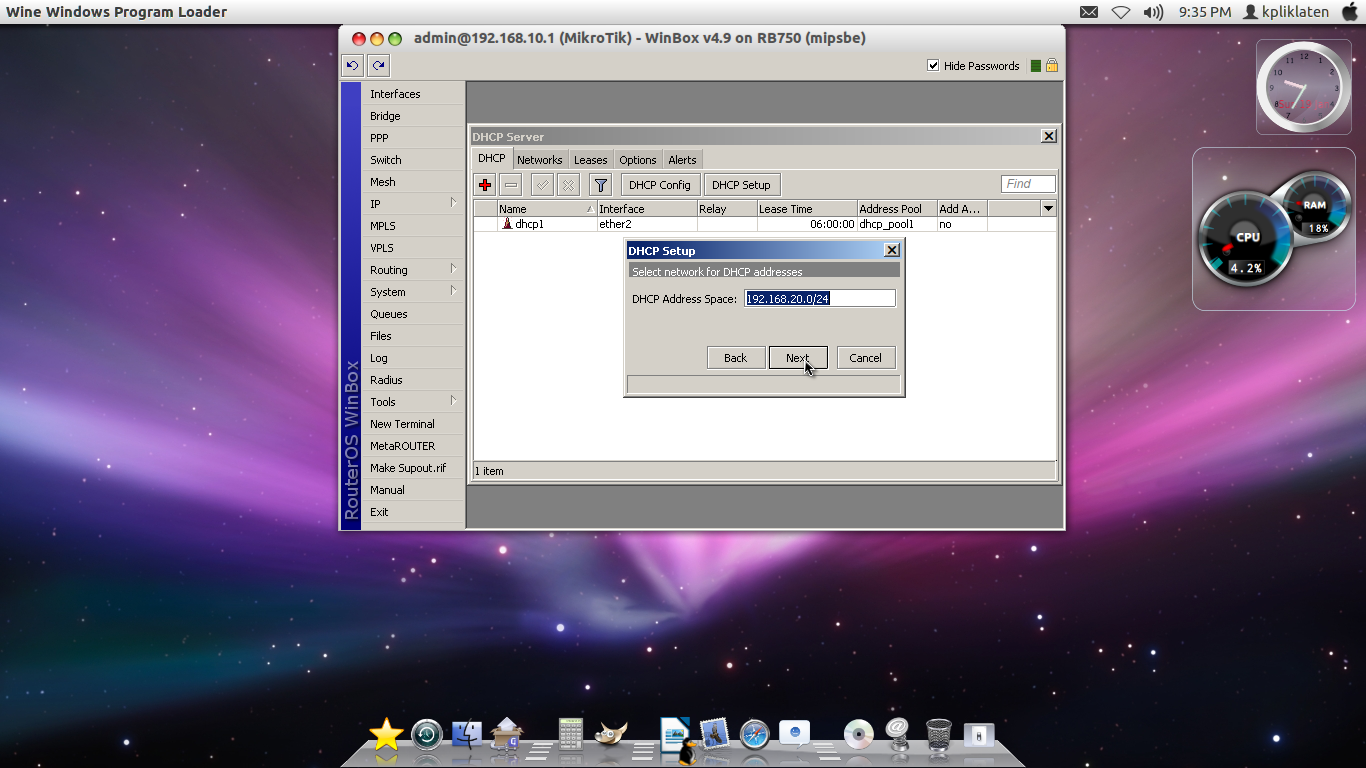Select the dhcp_pool1 address pool cell
This screenshot has height=768, width=1366.
click(x=897, y=224)
